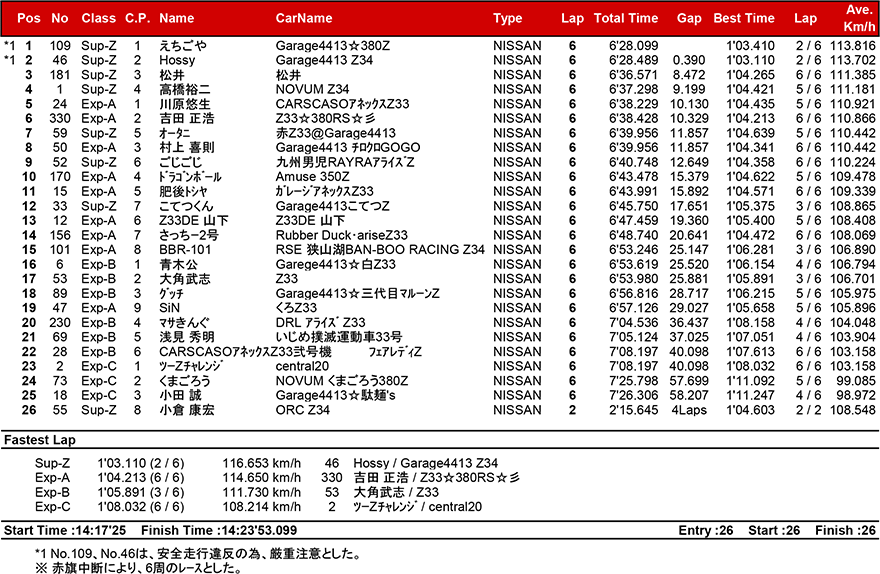Viewport: 880px width, 574px height.
Task: Click driver name えちごや
Action: 183,45
